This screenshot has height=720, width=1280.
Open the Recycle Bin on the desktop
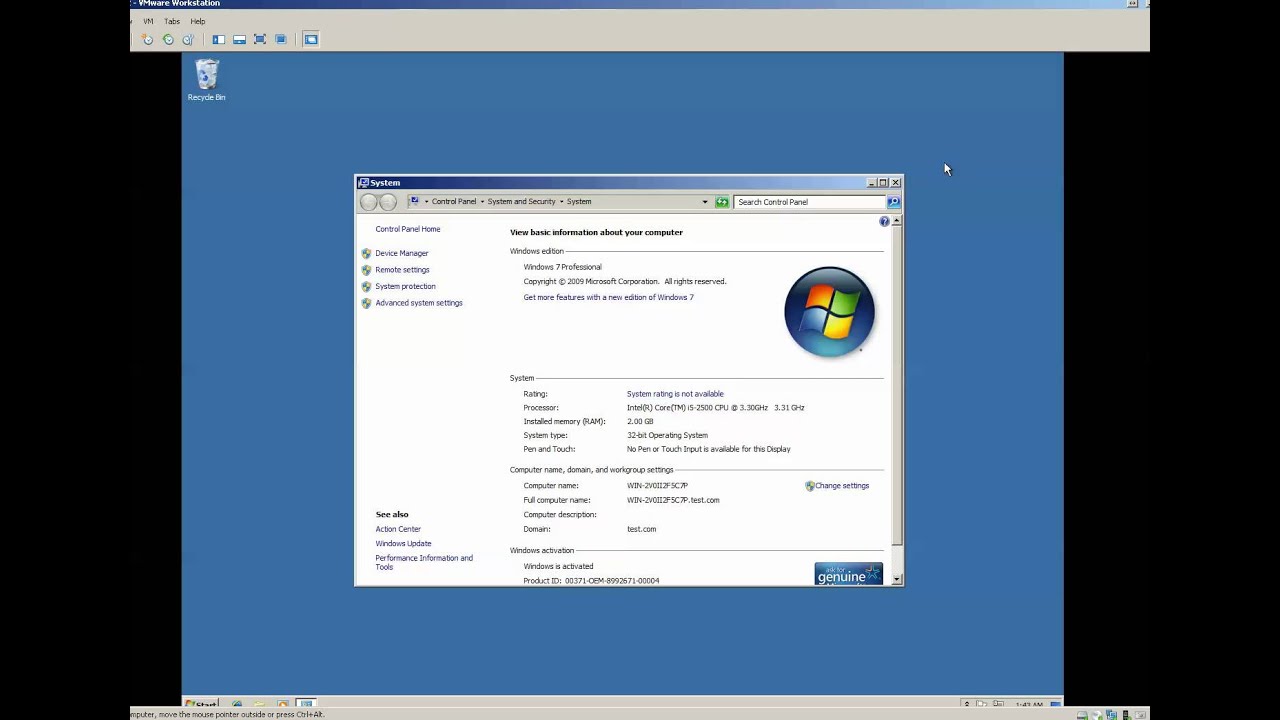point(207,80)
